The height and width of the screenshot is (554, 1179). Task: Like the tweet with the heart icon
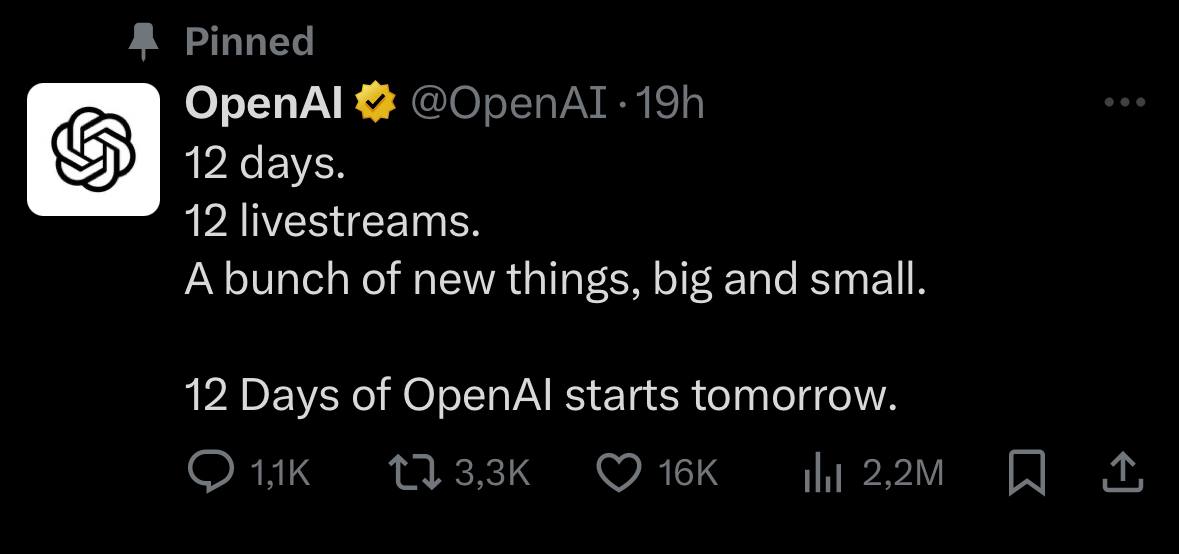point(618,473)
